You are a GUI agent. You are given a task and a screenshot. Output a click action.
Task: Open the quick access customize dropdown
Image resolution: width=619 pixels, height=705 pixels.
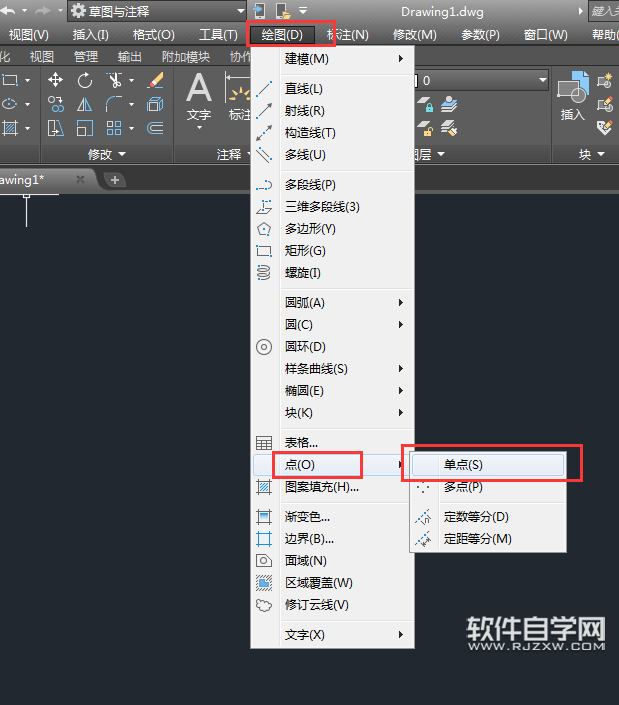(303, 10)
